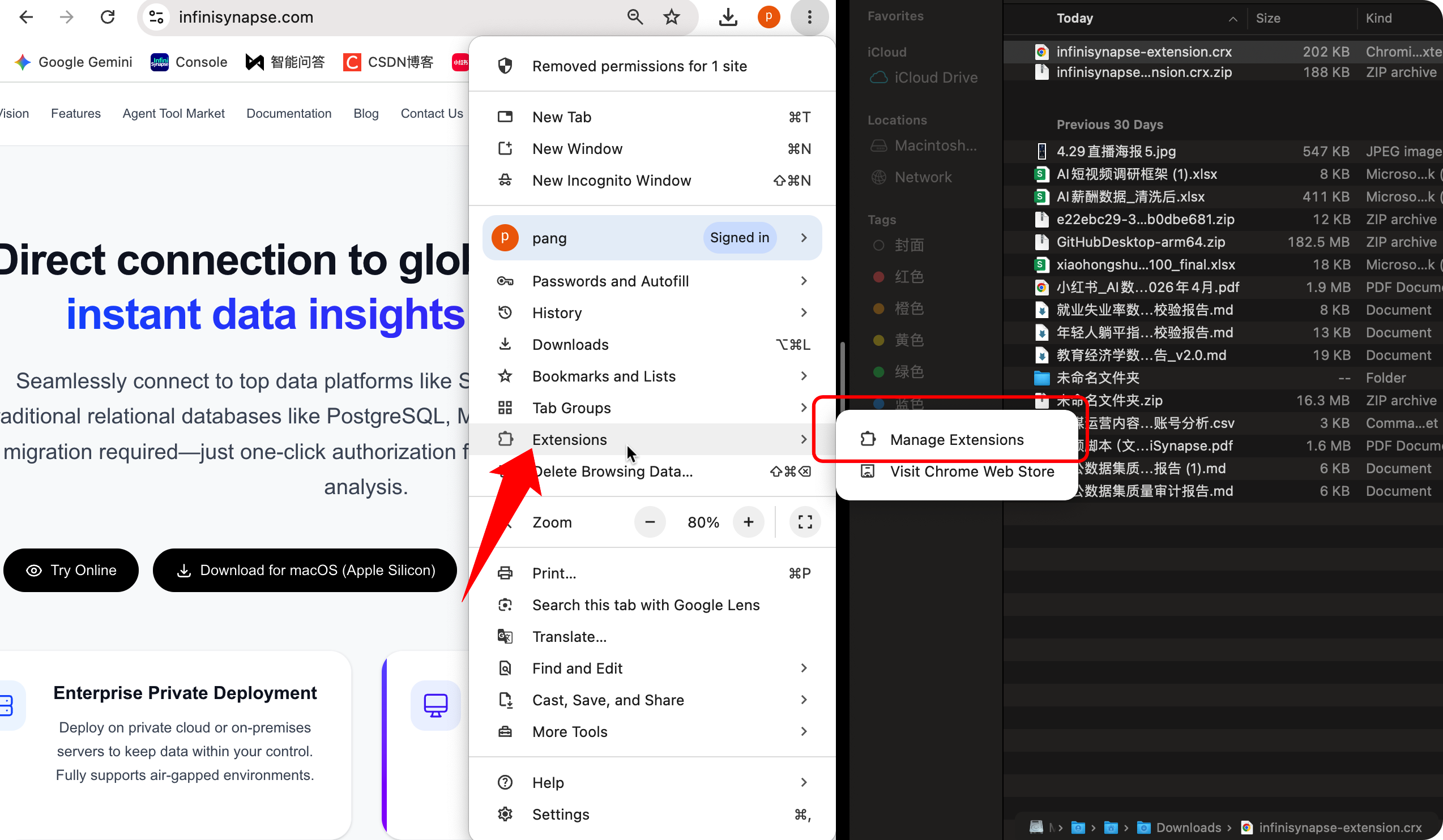
Task: Open iCloud Drive in Finder sidebar
Action: (923, 77)
